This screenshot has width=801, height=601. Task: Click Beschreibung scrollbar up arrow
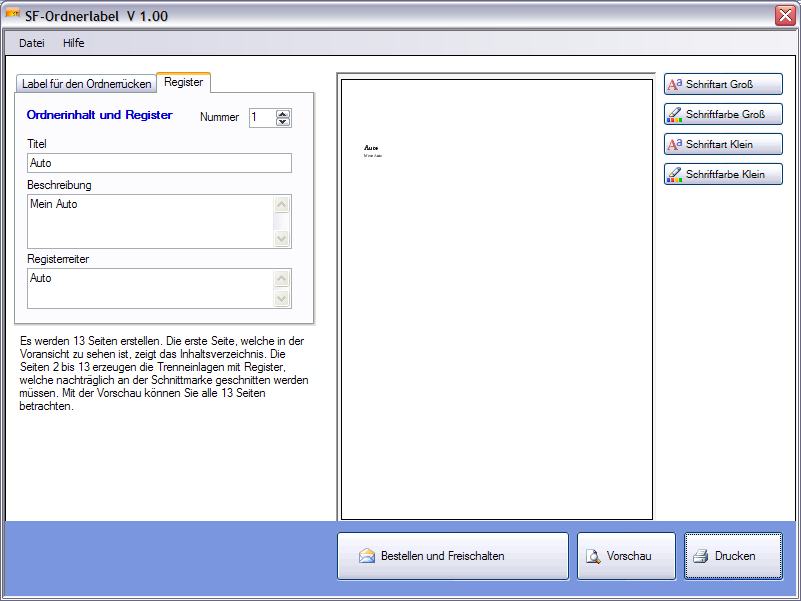coord(282,205)
